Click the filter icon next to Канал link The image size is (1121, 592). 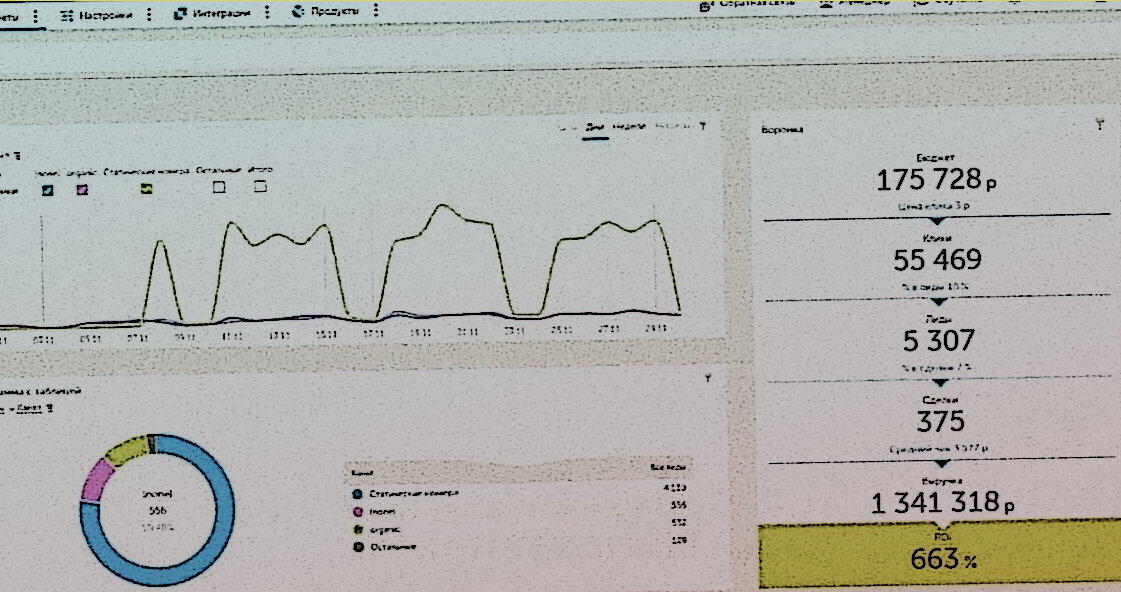tap(49, 408)
